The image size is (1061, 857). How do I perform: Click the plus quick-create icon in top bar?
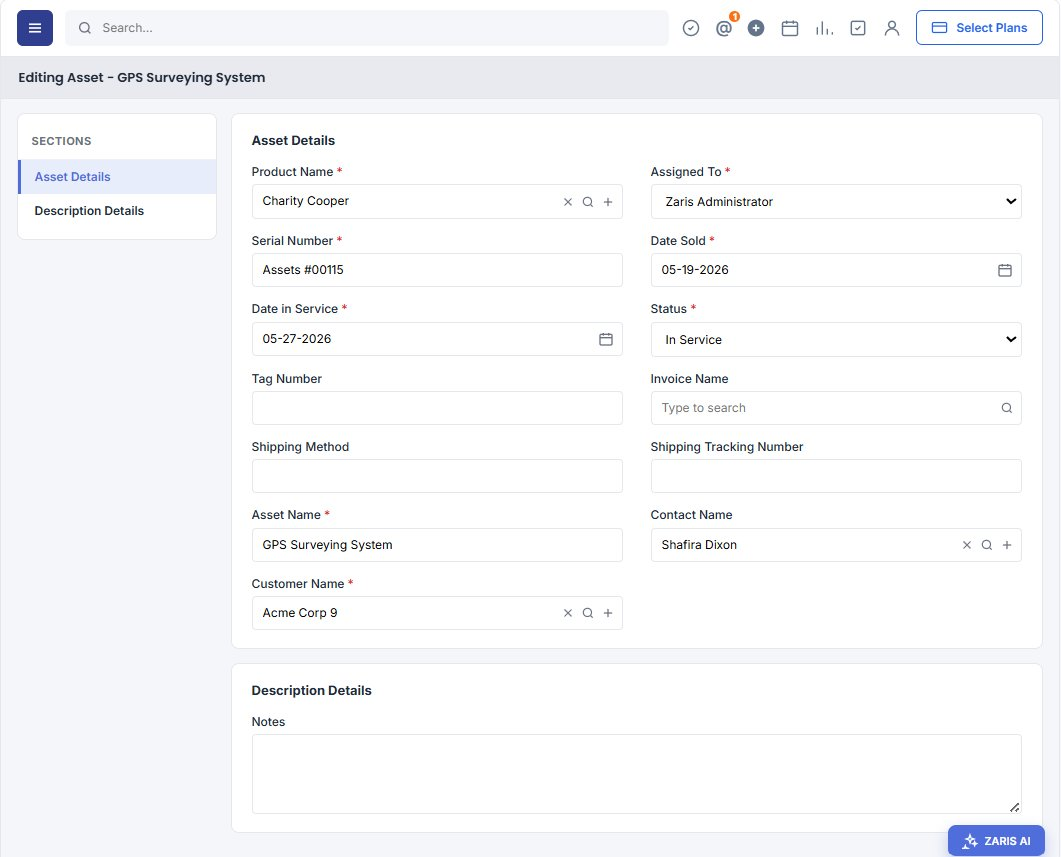[756, 28]
